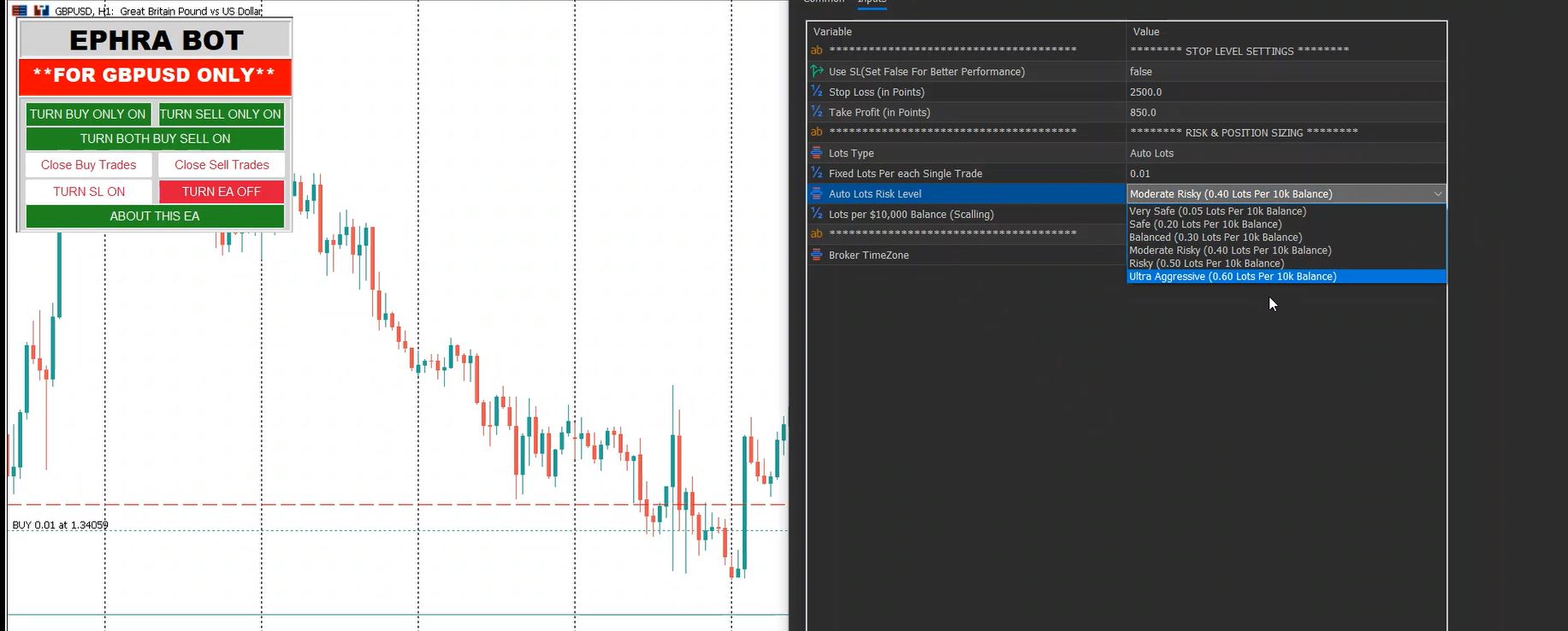Click the fraction icon next to Stop Loss
1568x631 pixels.
click(817, 91)
